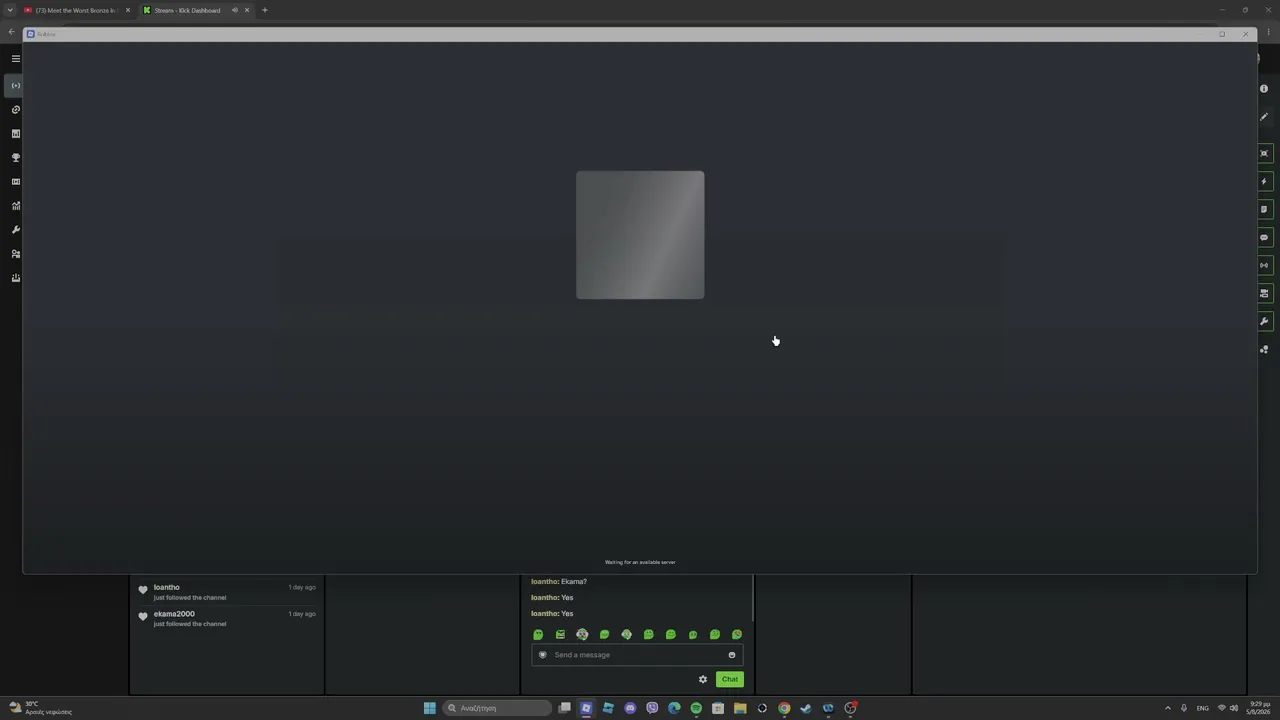Go back in the browser

pos(11,32)
